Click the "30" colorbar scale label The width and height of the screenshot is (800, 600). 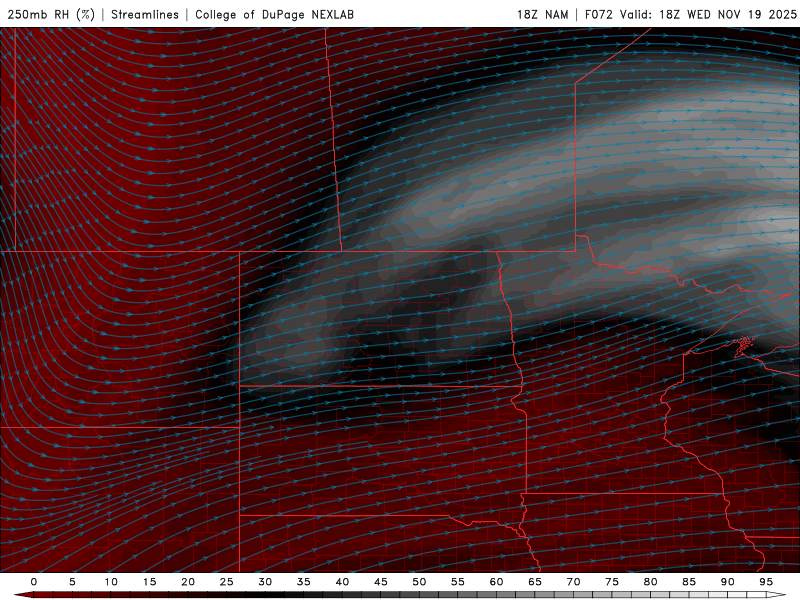tap(265, 582)
